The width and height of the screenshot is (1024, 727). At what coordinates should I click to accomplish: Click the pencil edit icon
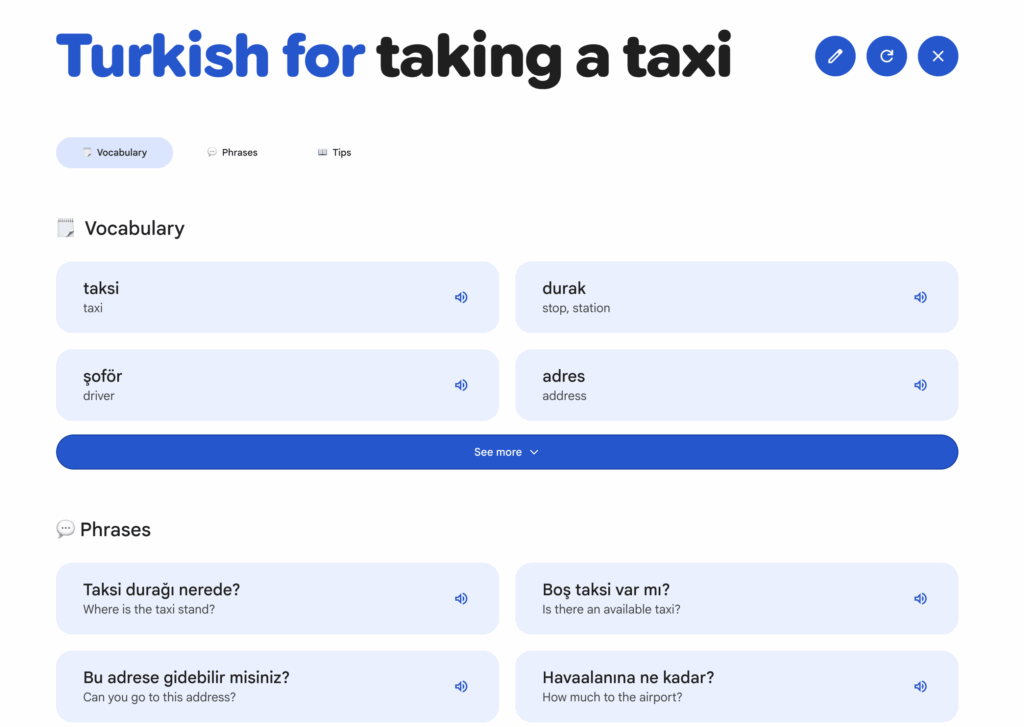tap(835, 56)
